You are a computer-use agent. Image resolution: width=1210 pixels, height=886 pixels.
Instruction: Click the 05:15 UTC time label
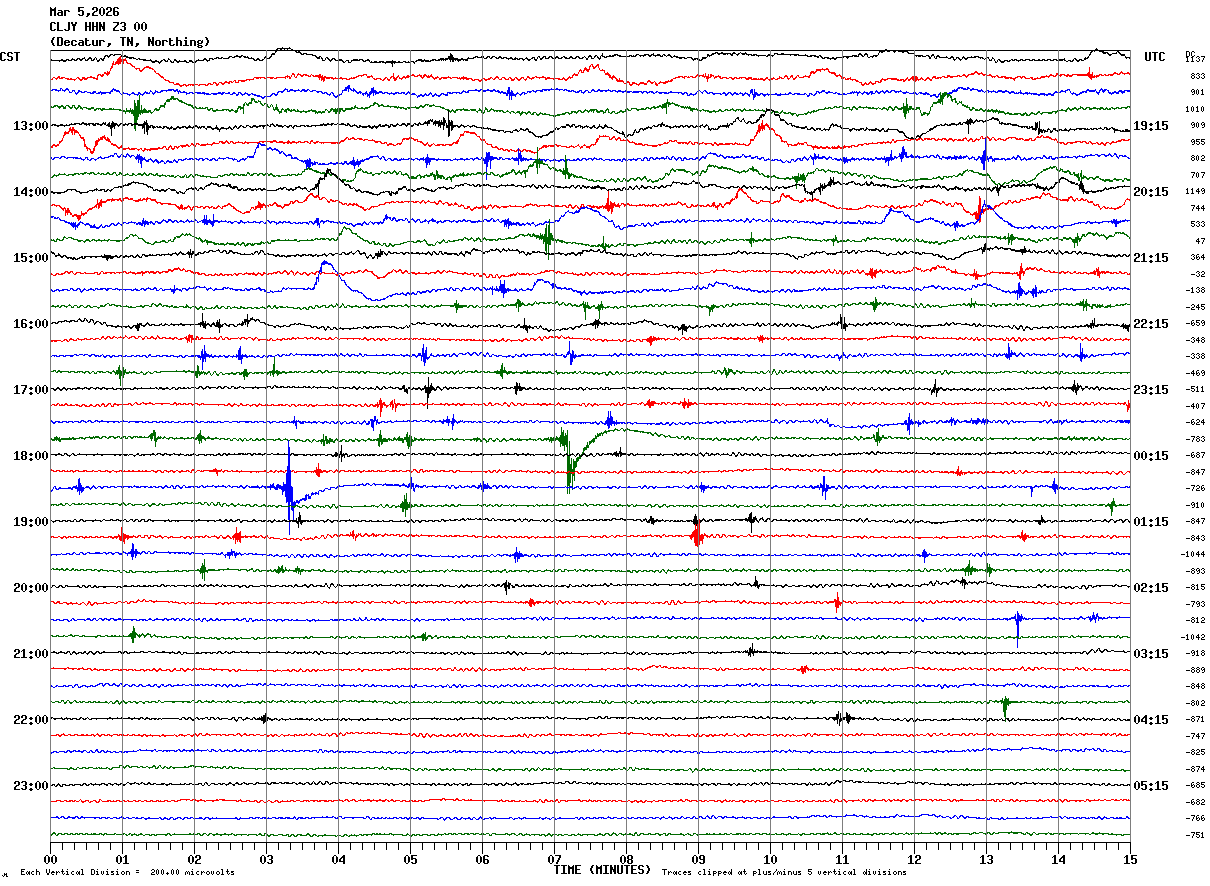pyautogui.click(x=1151, y=786)
